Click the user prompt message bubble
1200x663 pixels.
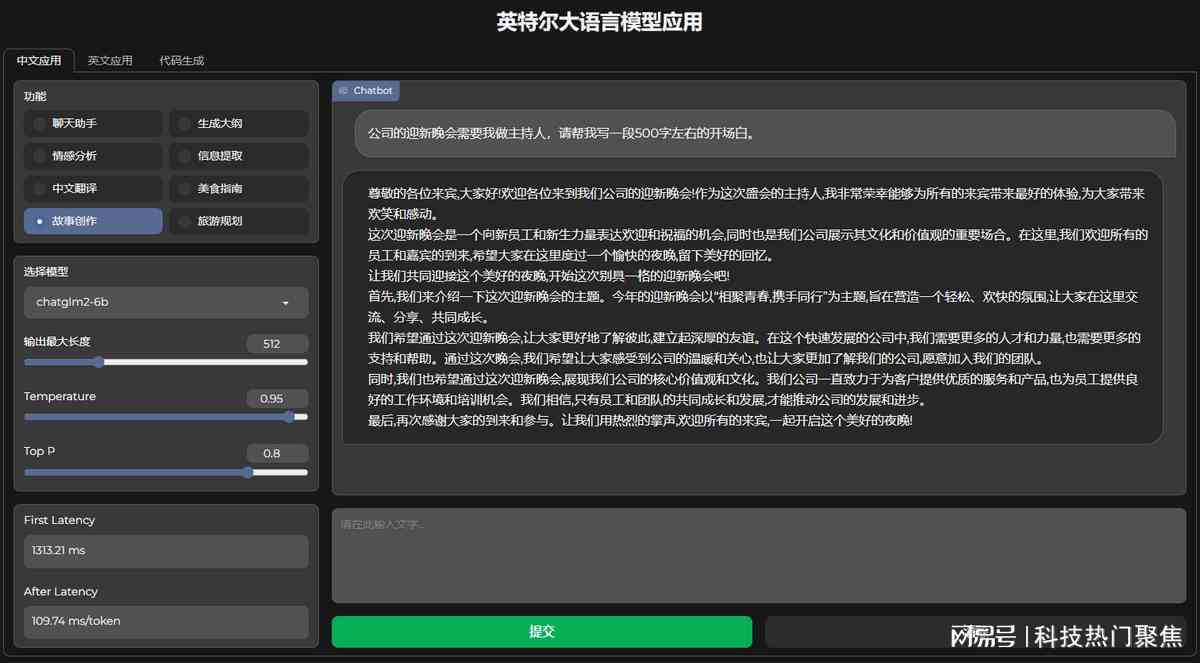click(765, 133)
